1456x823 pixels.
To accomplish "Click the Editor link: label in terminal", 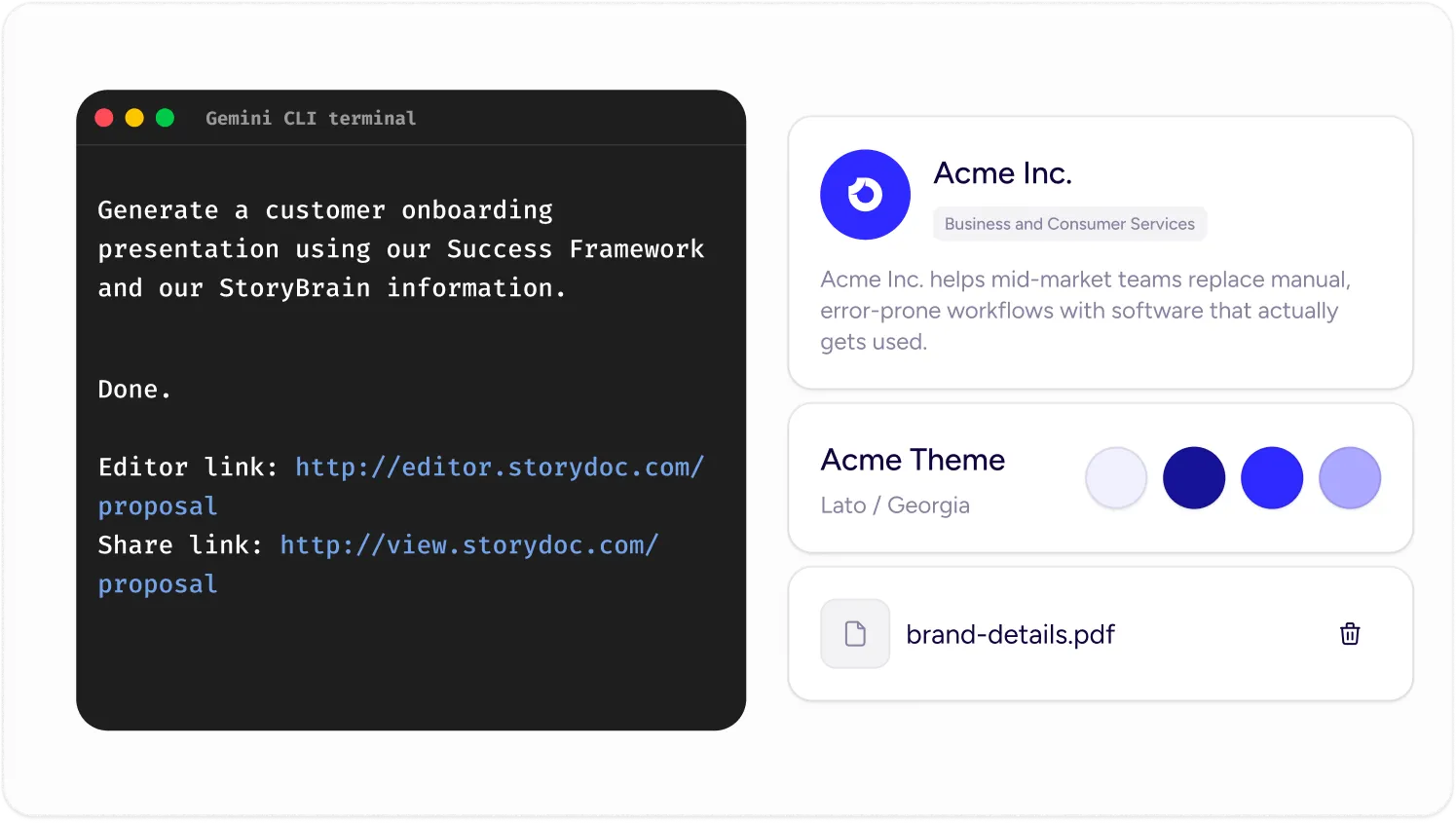I will (189, 468).
